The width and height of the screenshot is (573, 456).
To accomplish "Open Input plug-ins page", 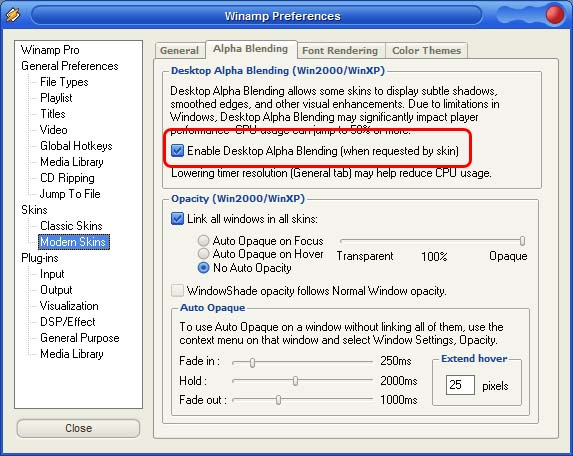I will 52,274.
